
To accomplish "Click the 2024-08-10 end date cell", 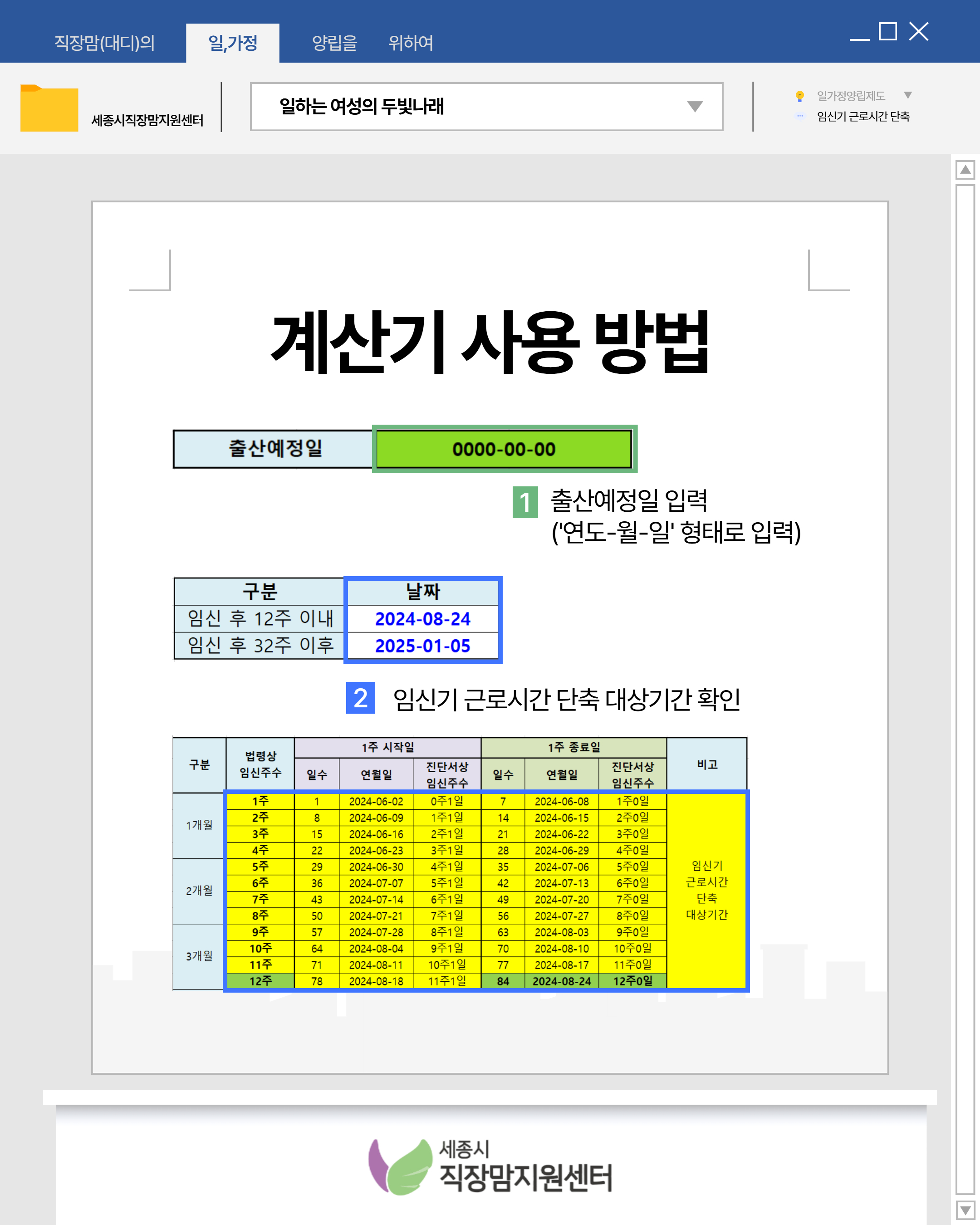I will [x=561, y=948].
